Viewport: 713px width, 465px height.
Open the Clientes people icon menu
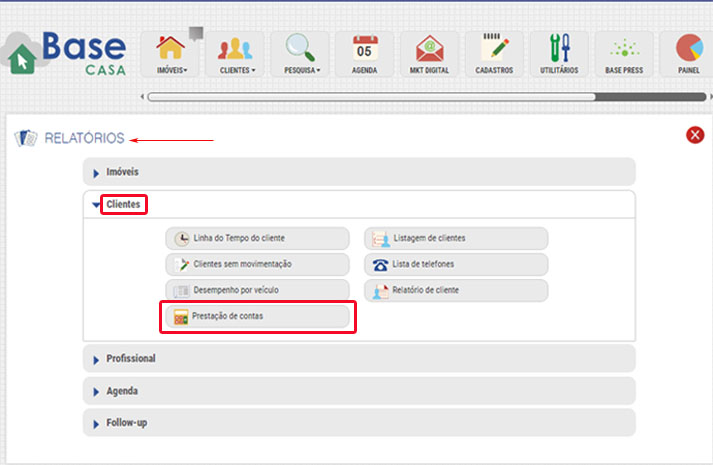coord(236,54)
